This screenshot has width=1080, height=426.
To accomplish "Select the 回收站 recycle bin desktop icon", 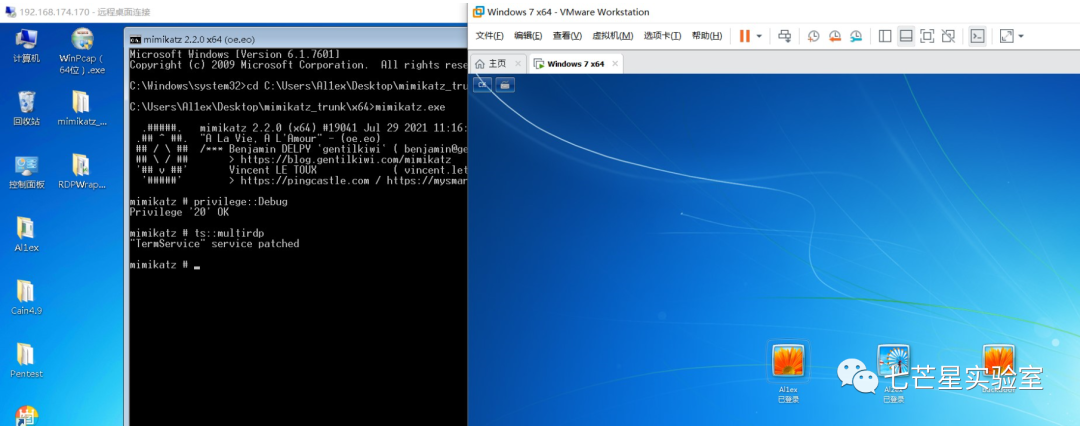I will tap(26, 108).
